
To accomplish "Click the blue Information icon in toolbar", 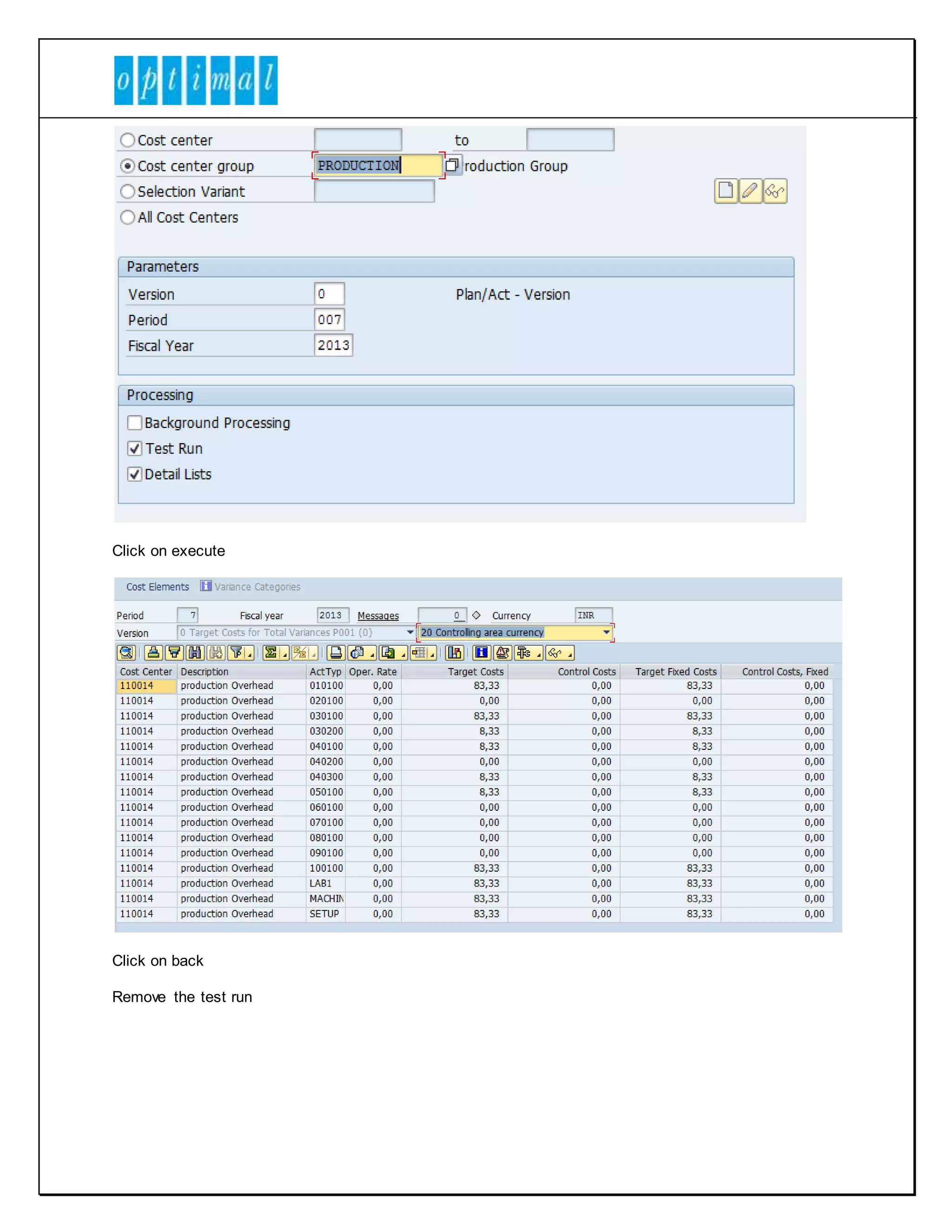I will pyautogui.click(x=482, y=653).
